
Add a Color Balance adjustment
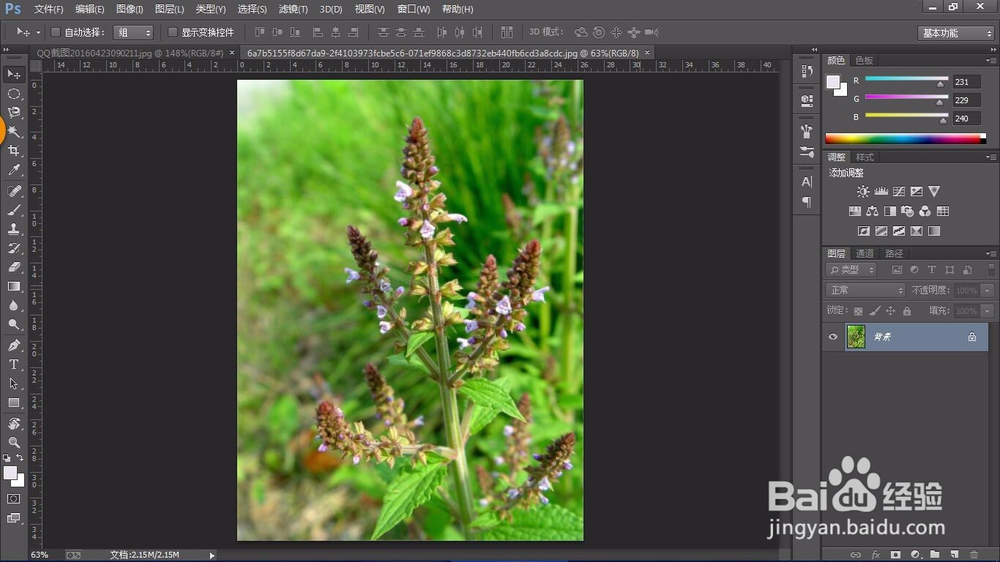pyautogui.click(x=872, y=211)
